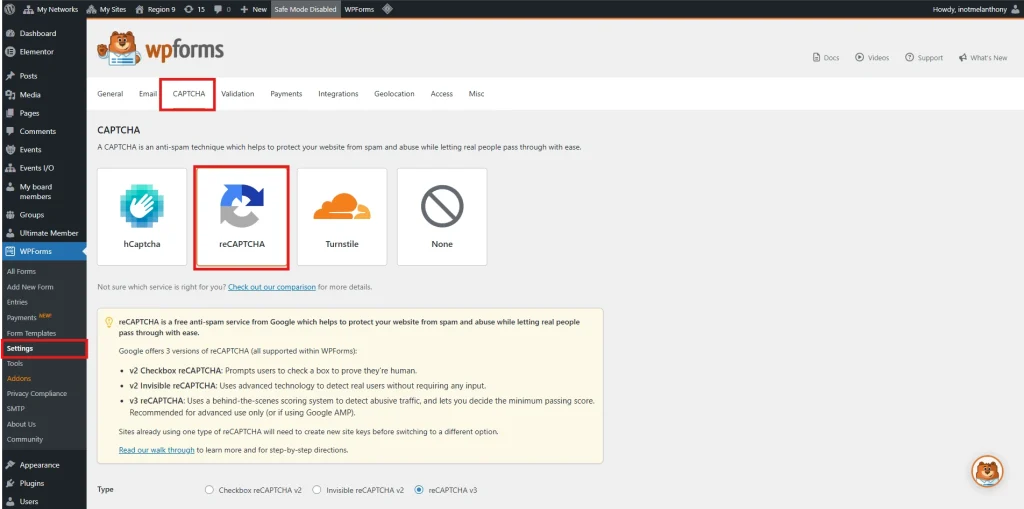Image resolution: width=1024 pixels, height=509 pixels.
Task: Click Add New Form submenu
Action: tap(30, 287)
